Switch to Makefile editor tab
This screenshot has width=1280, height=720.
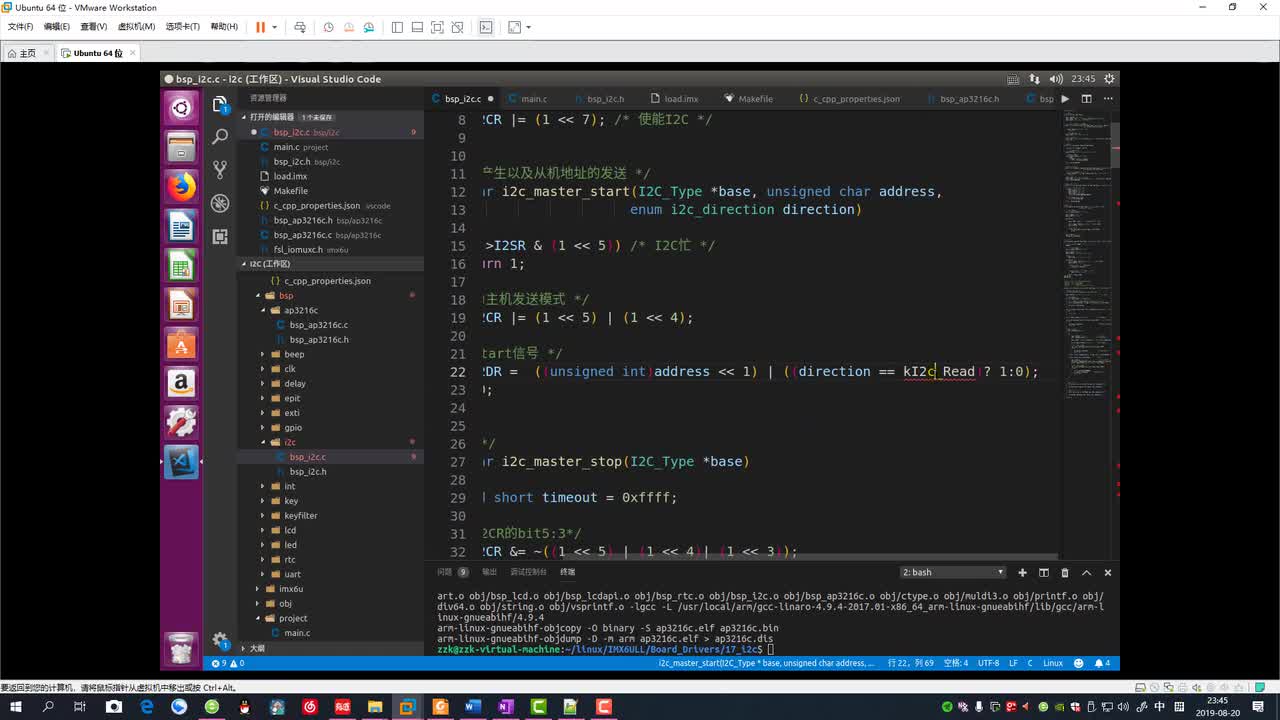(x=755, y=99)
